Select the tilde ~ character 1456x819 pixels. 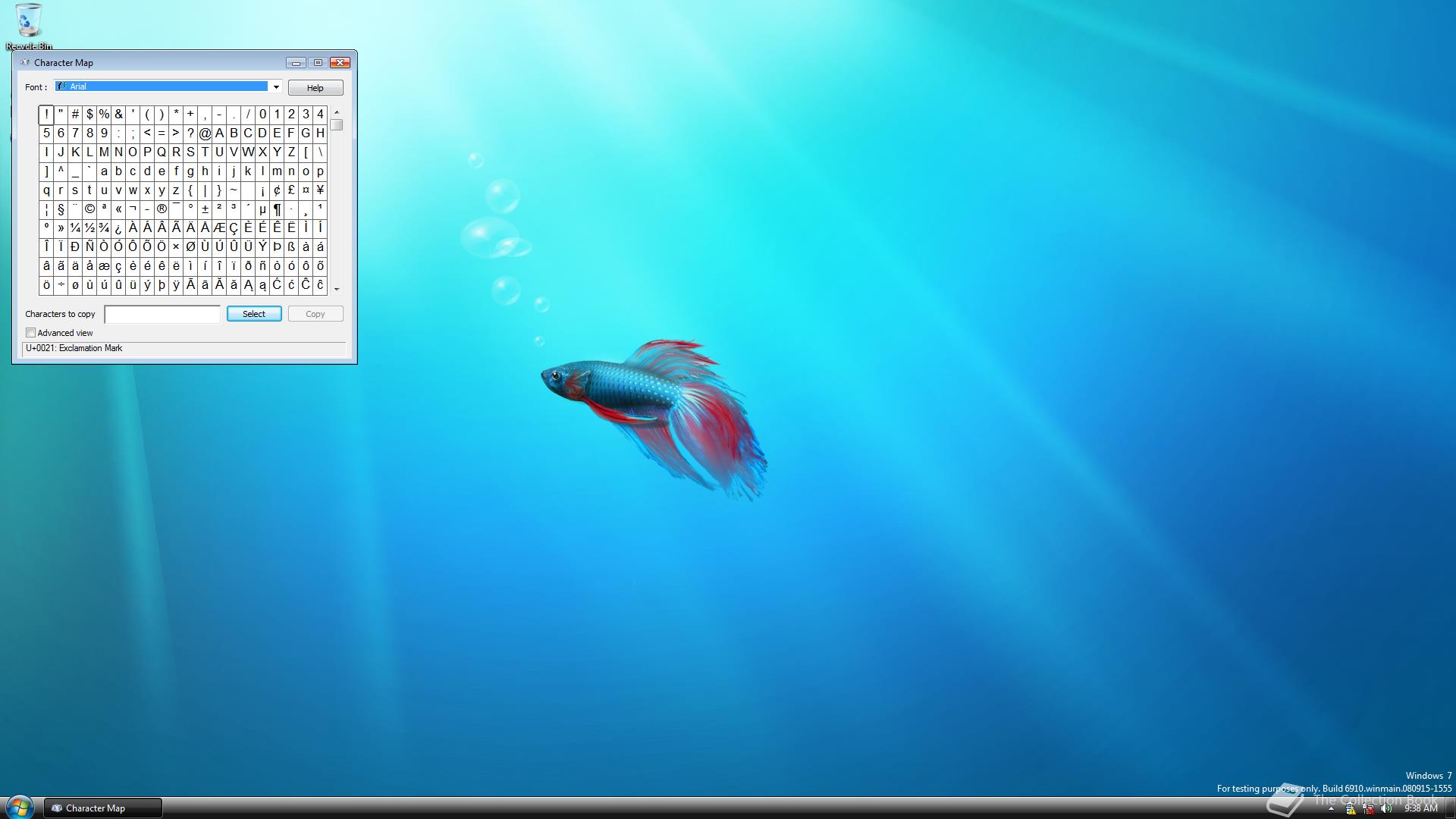pos(234,190)
